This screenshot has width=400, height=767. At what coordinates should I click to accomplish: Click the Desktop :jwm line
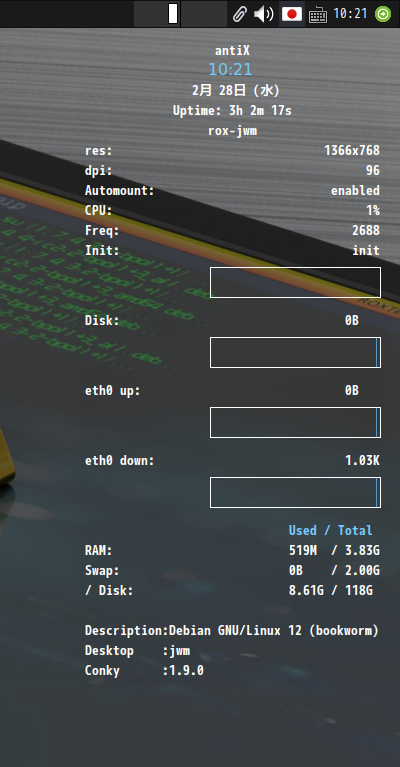pyautogui.click(x=137, y=651)
